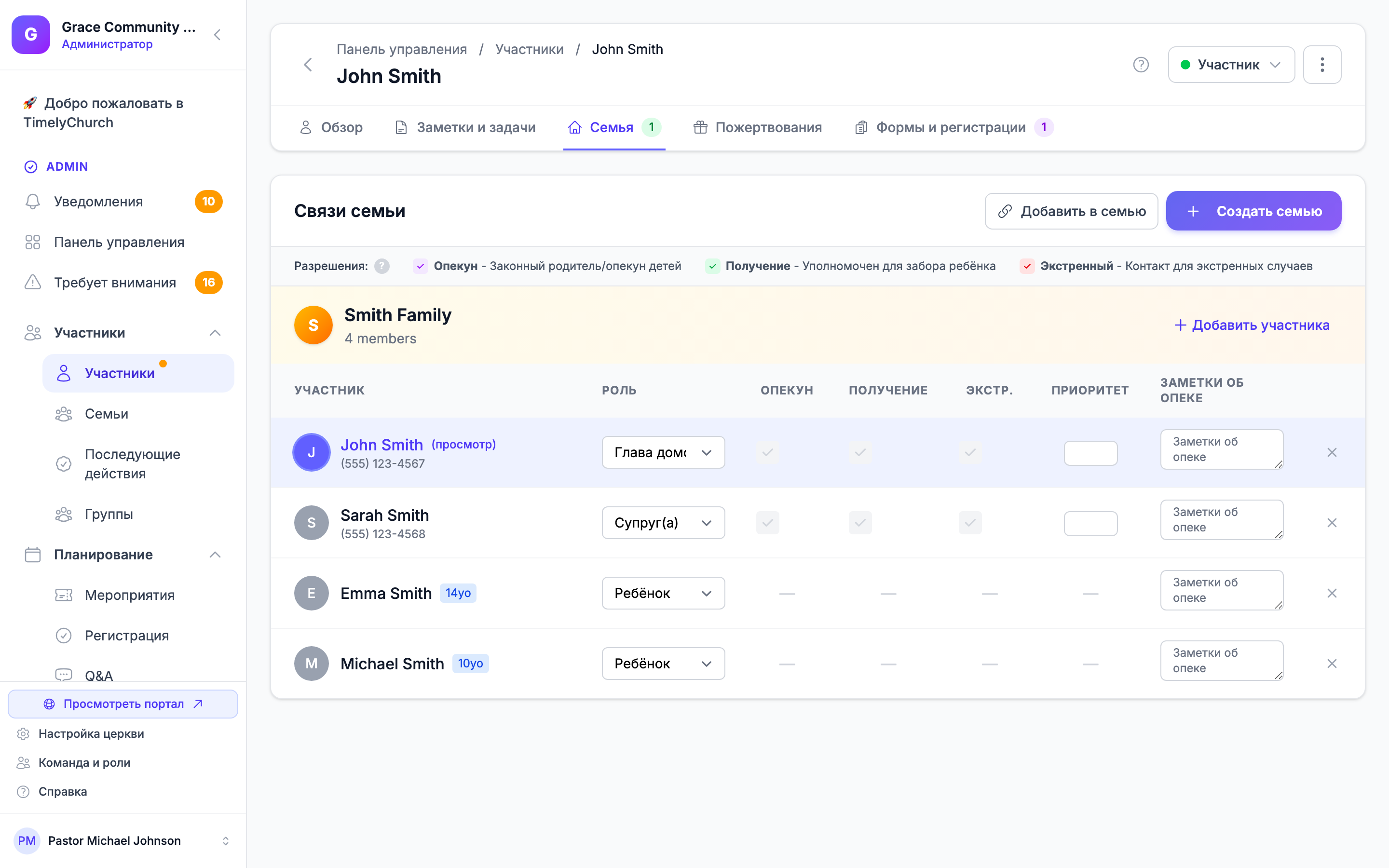
Task: Click Michael Smith's avatar circle
Action: pyautogui.click(x=311, y=664)
